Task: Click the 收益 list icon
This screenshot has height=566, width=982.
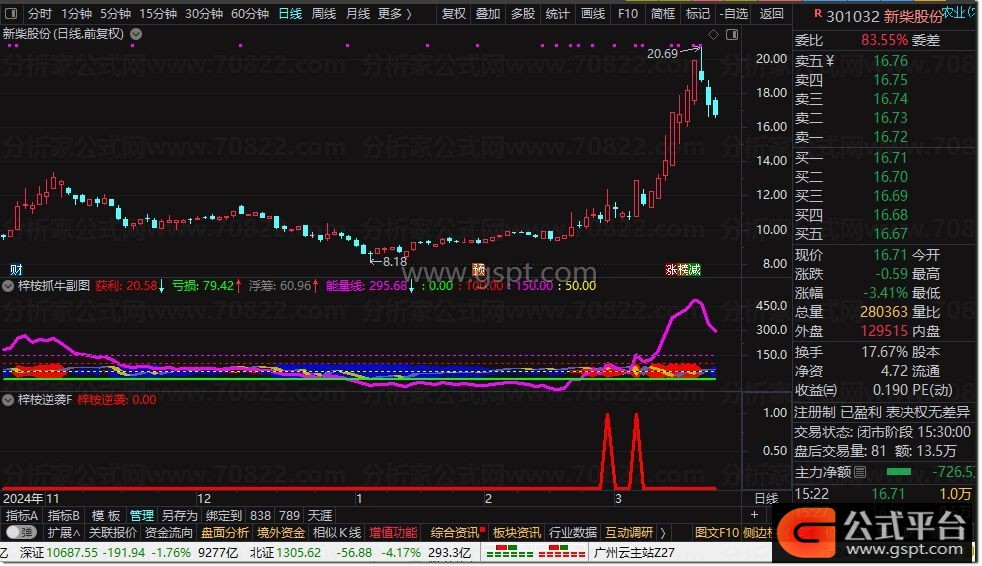Action: tap(830, 390)
